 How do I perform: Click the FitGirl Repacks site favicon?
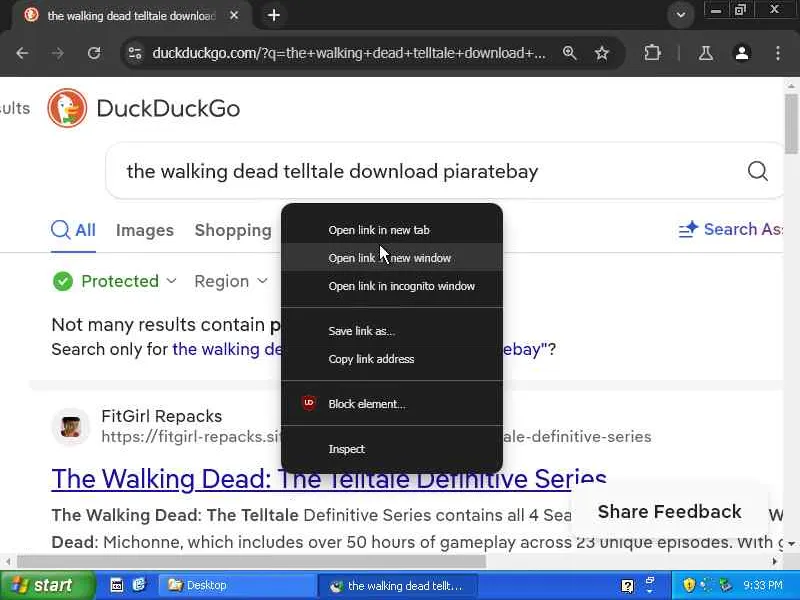tap(70, 427)
